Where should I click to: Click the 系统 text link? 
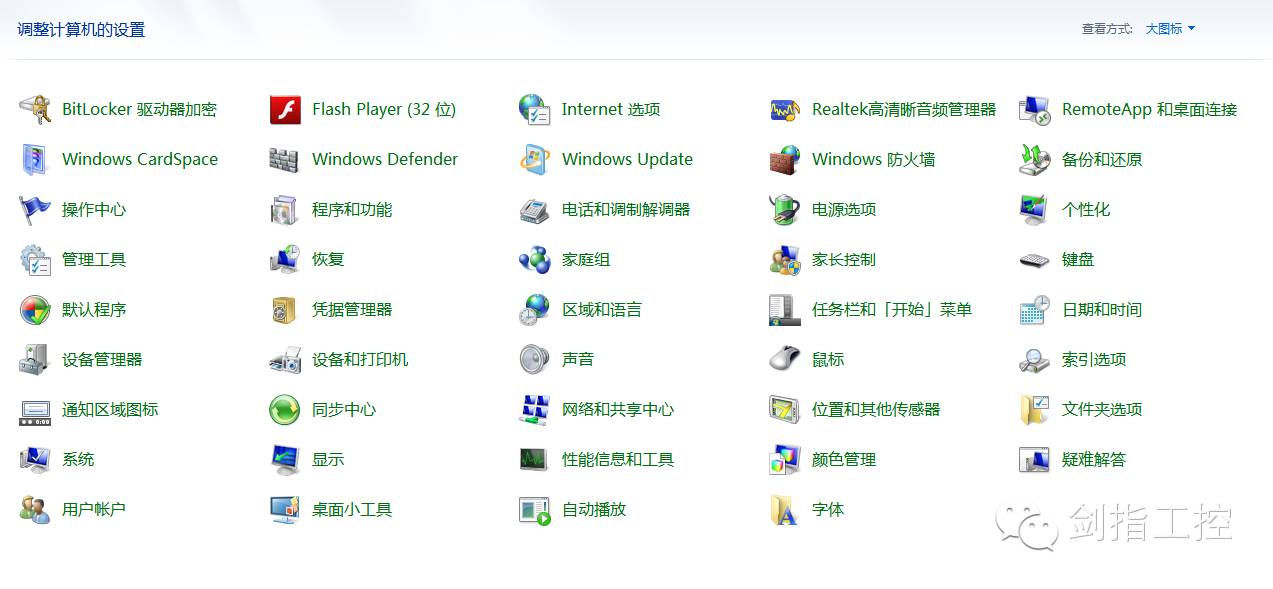(78, 459)
